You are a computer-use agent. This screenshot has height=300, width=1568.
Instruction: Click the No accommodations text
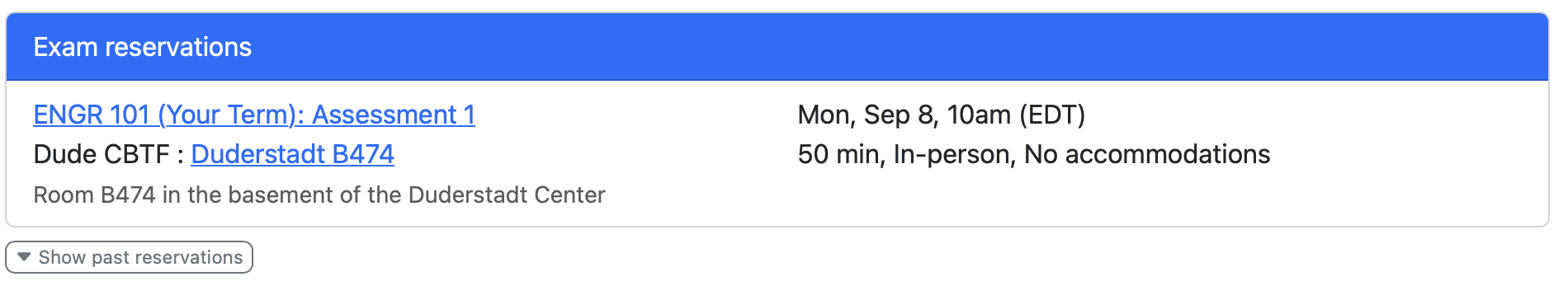(x=1147, y=154)
